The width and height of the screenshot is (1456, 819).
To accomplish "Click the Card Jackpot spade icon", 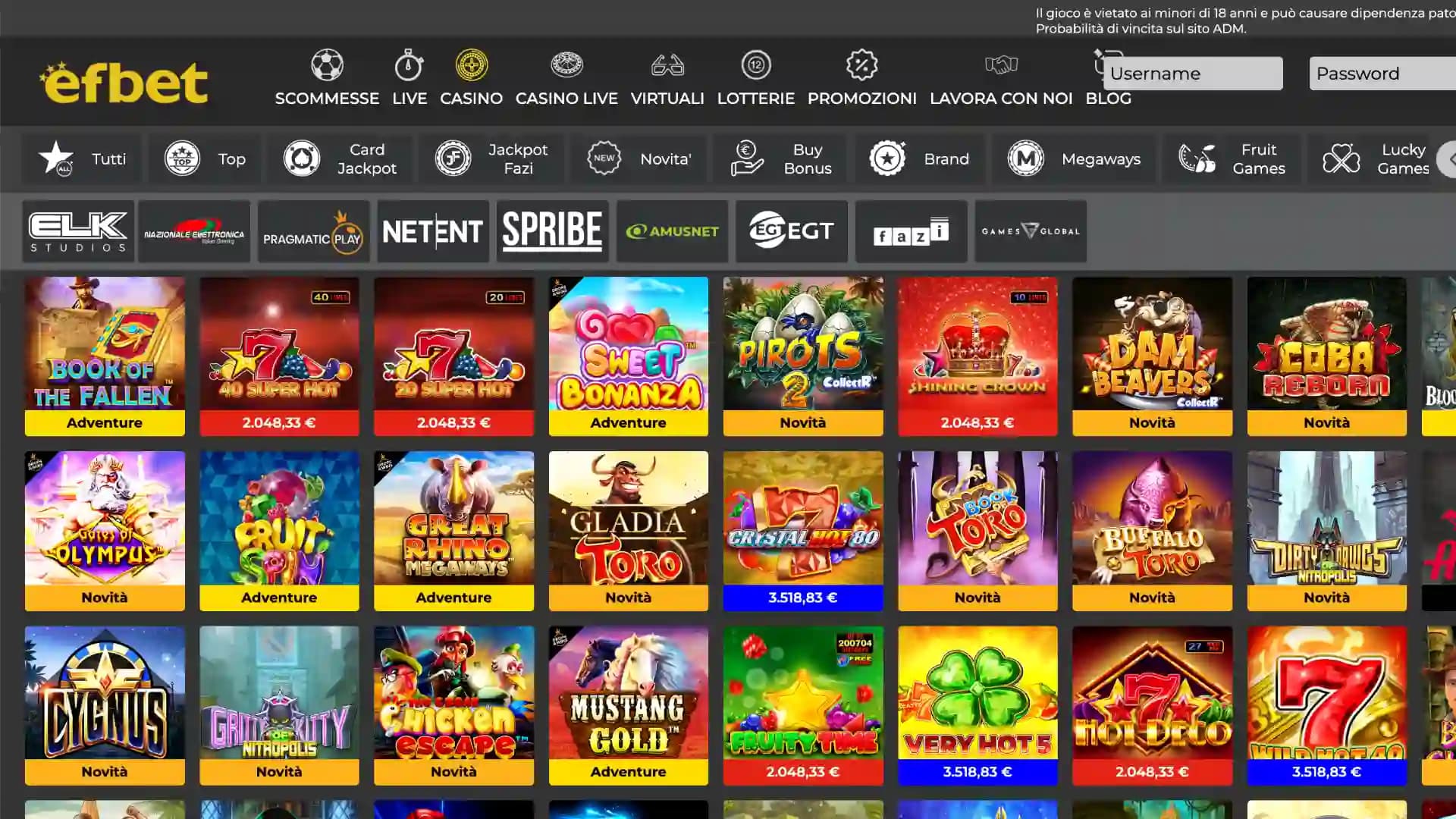I will coord(301,158).
